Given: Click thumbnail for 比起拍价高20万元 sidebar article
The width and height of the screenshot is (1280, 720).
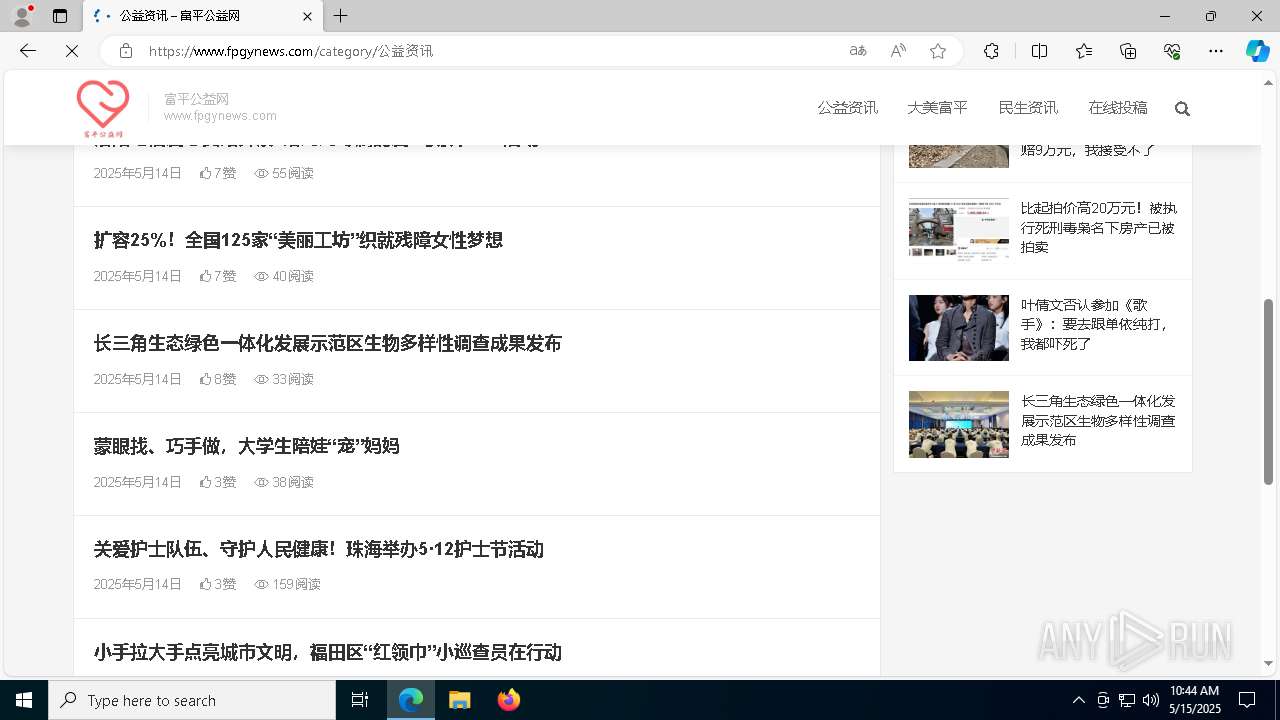Looking at the screenshot, I should [x=958, y=230].
